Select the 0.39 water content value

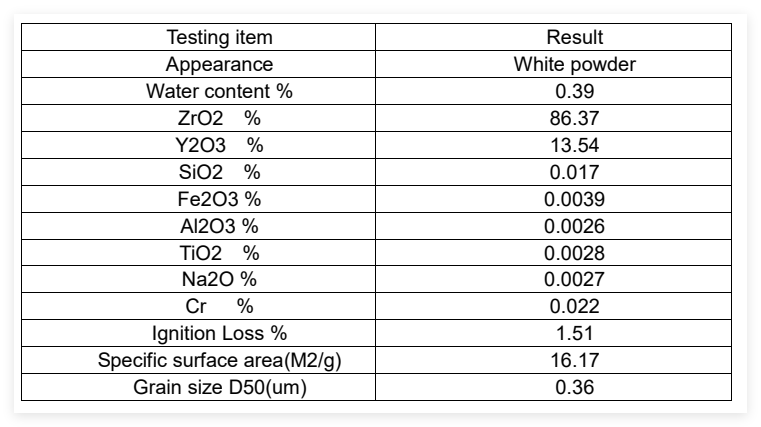point(574,92)
